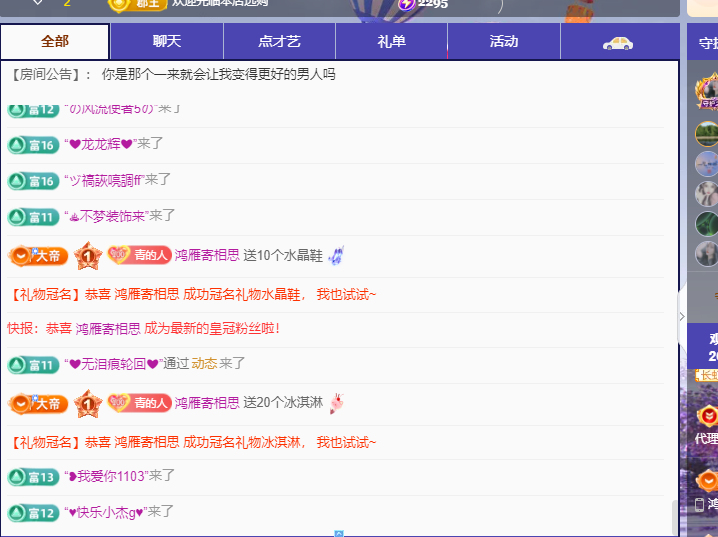Open username 不梦装饰来 in chat
This screenshot has height=537, width=718.
[107, 216]
